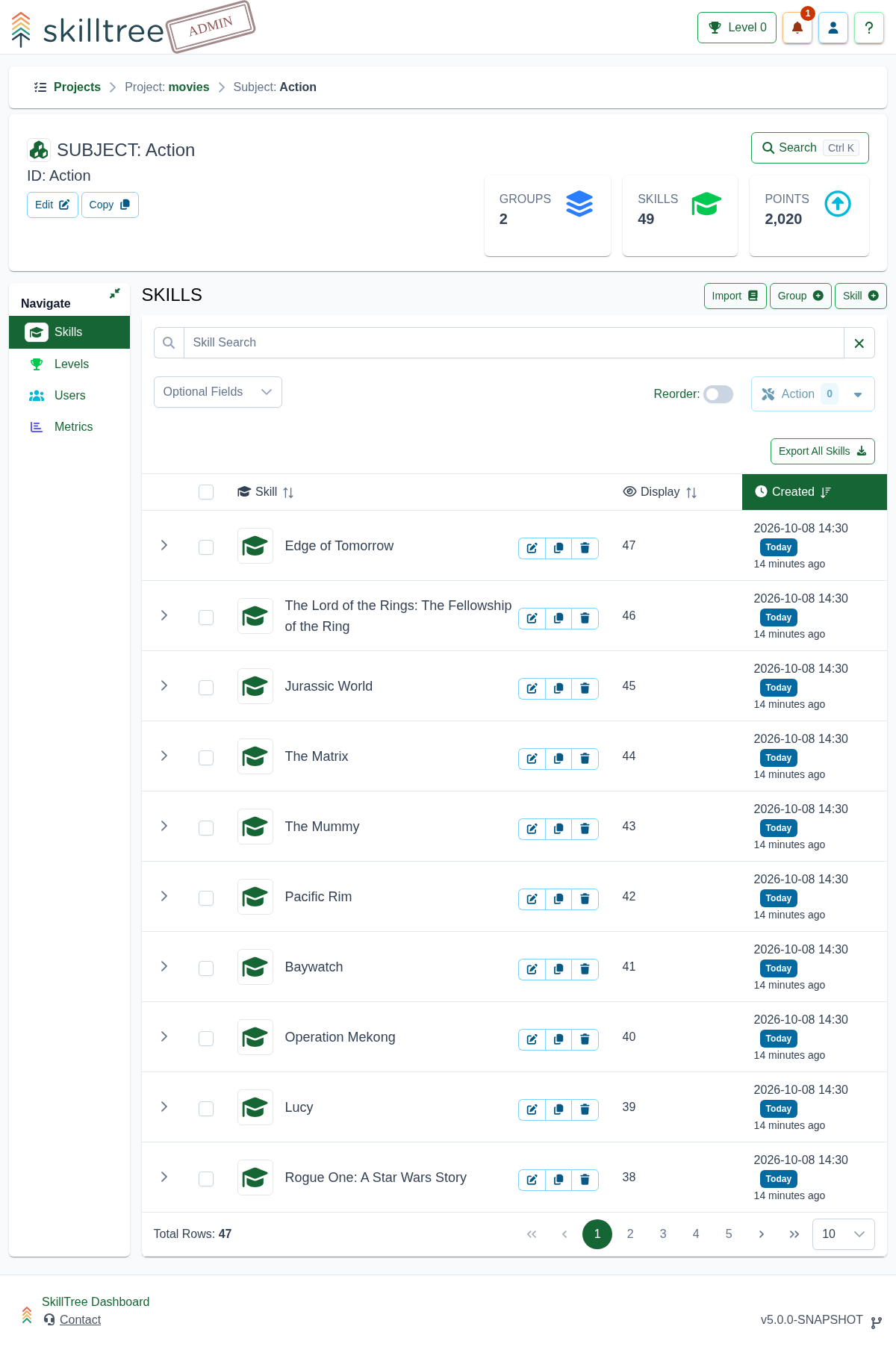Select the Rogue One checkbox
Viewport: 896px width, 1347px height.
[206, 1179]
